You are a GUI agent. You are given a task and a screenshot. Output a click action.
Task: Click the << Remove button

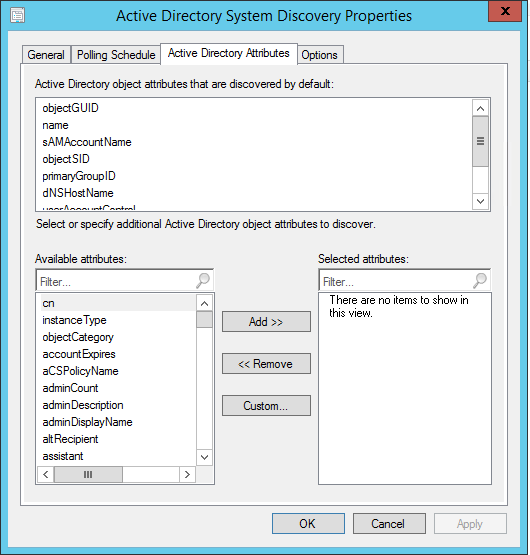tap(266, 364)
